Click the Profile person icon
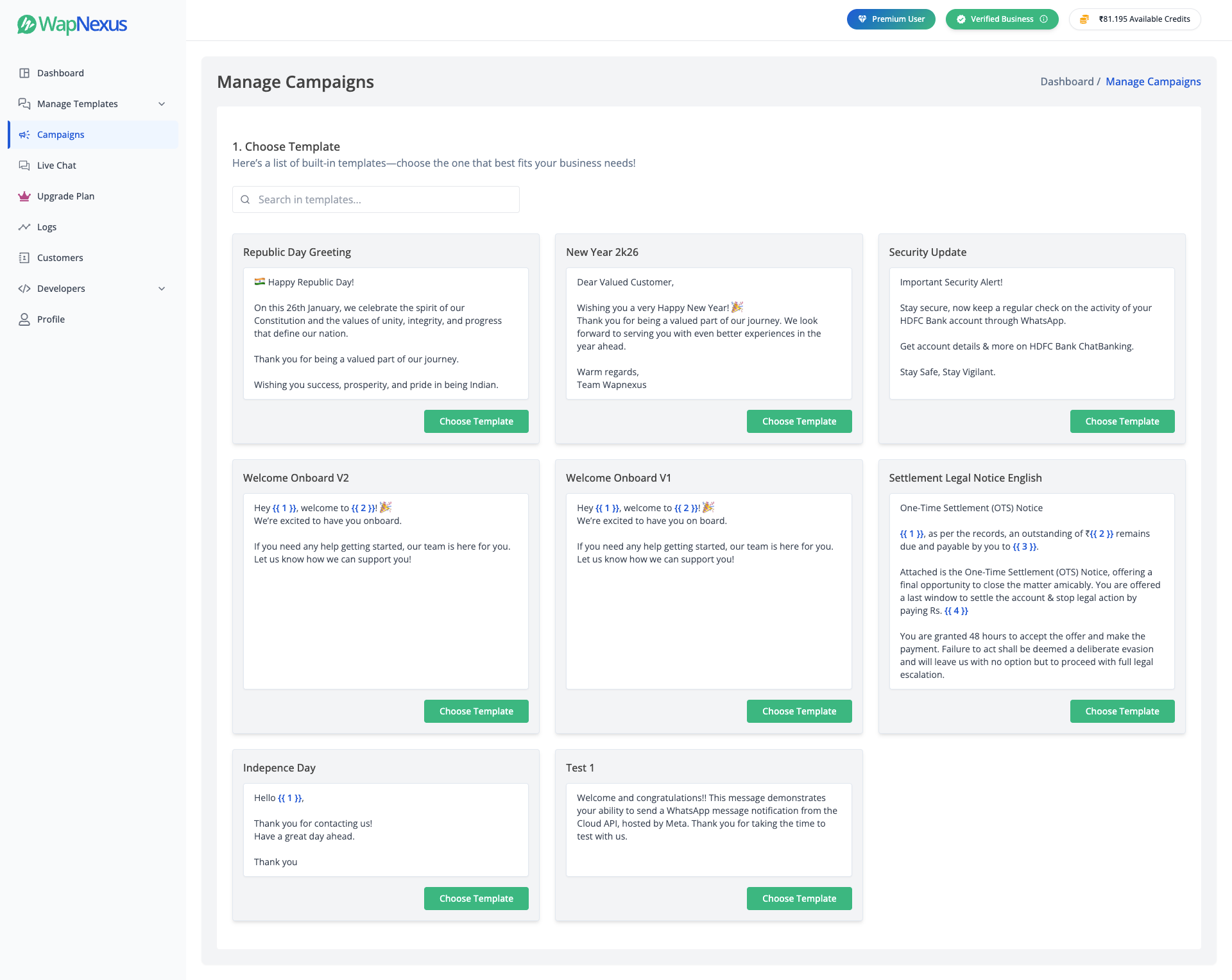Viewport: 1232px width, 980px height. click(24, 319)
